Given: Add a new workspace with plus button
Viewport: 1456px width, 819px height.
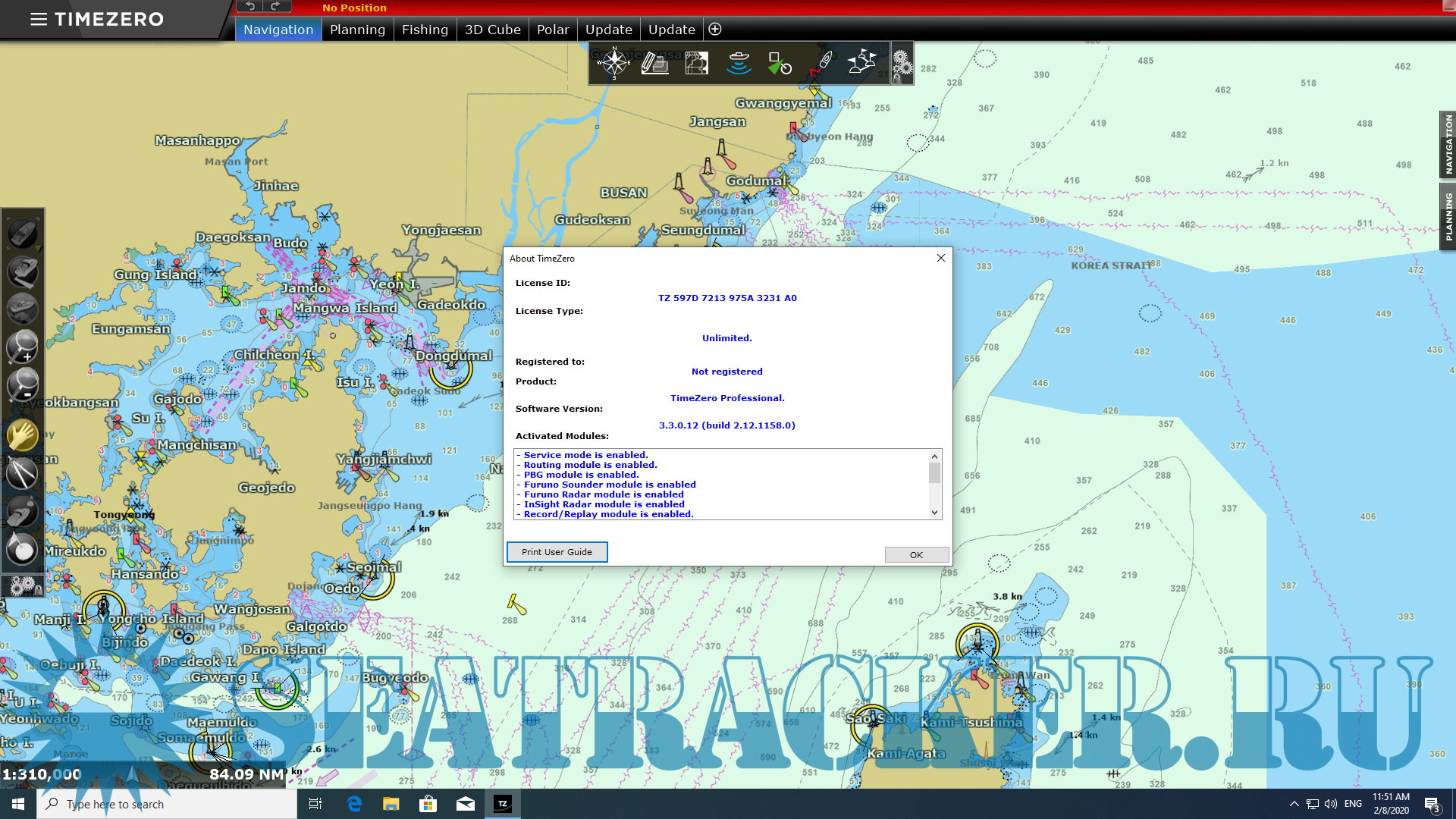Looking at the screenshot, I should [714, 30].
